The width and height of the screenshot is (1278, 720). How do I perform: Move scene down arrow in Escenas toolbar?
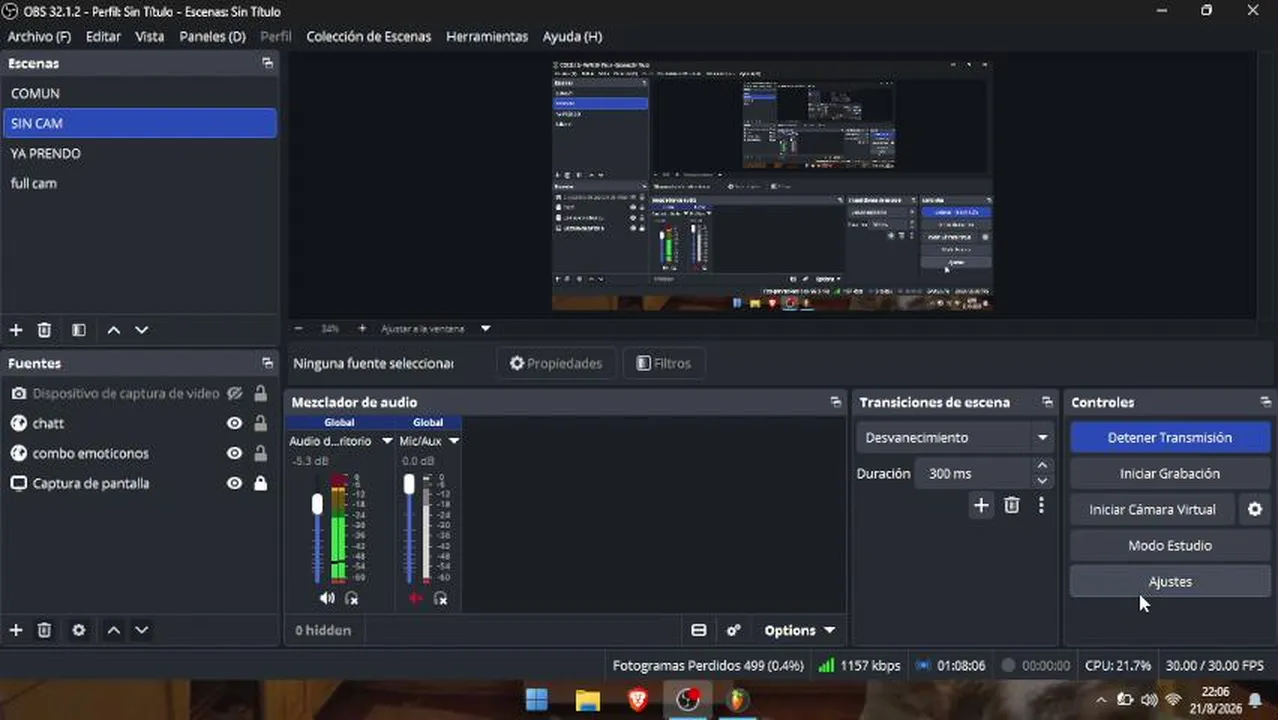pos(142,330)
